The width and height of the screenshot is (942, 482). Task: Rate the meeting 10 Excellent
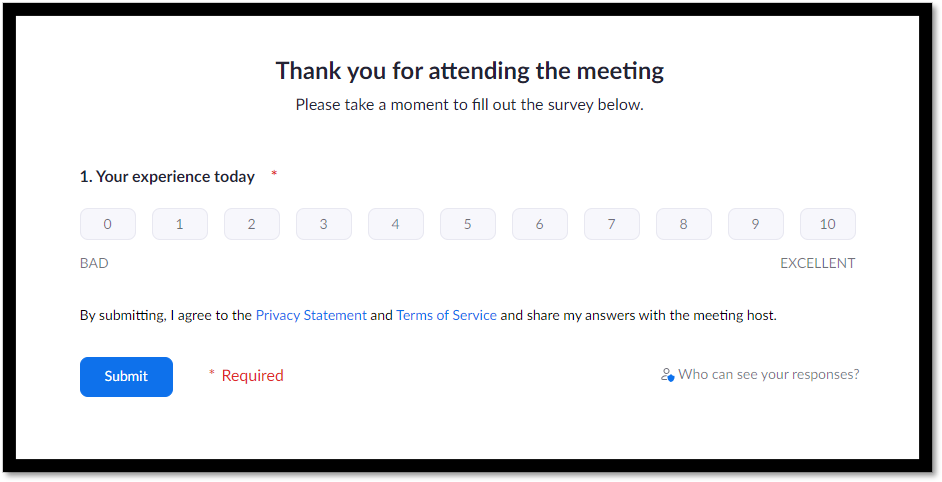828,224
